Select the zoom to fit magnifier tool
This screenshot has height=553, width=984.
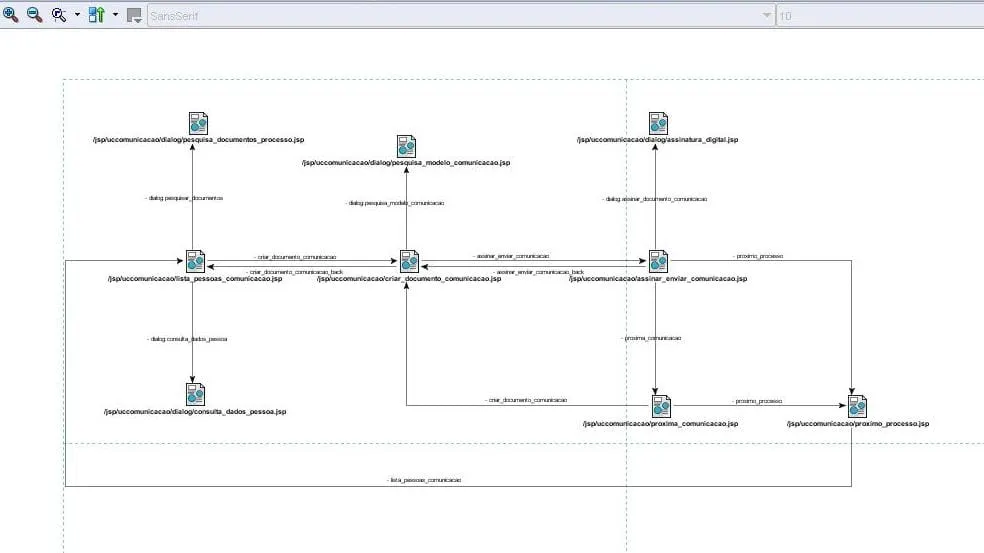[59, 15]
